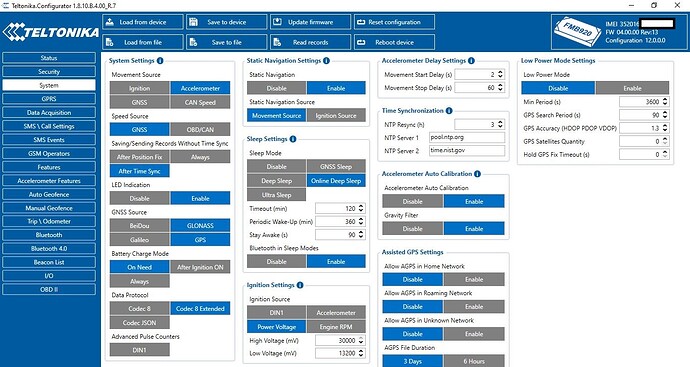Image resolution: width=690 pixels, height=367 pixels.
Task: Increase the Movement Start Delay value with stepper
Action: point(500,72)
